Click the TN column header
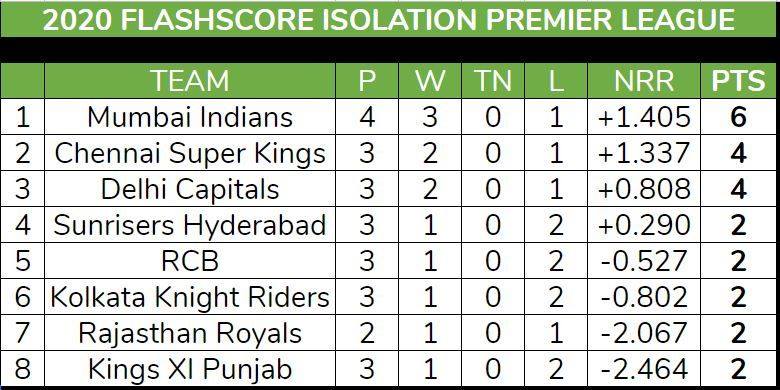 [x=492, y=81]
